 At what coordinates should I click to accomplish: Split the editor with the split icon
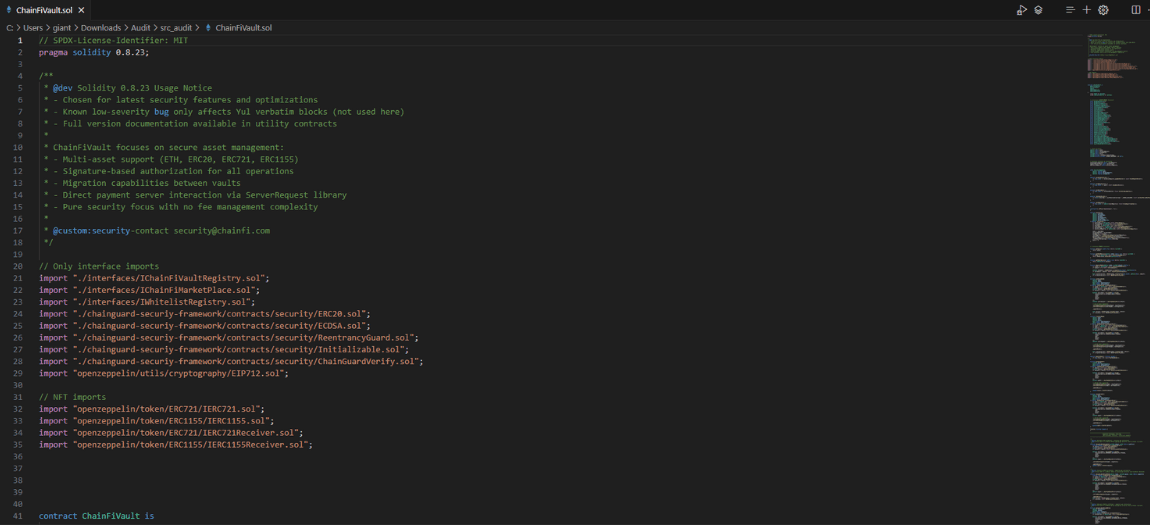[1135, 10]
